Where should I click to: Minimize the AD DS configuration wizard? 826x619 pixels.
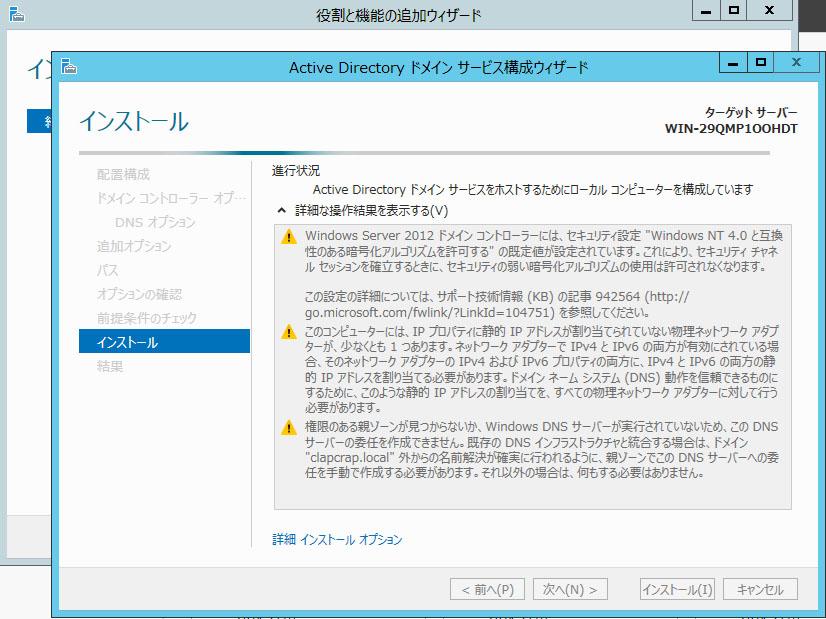(x=733, y=63)
